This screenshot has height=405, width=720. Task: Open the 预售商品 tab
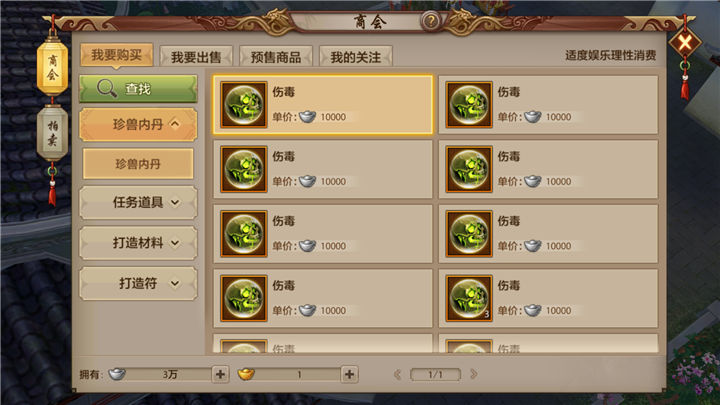[276, 56]
